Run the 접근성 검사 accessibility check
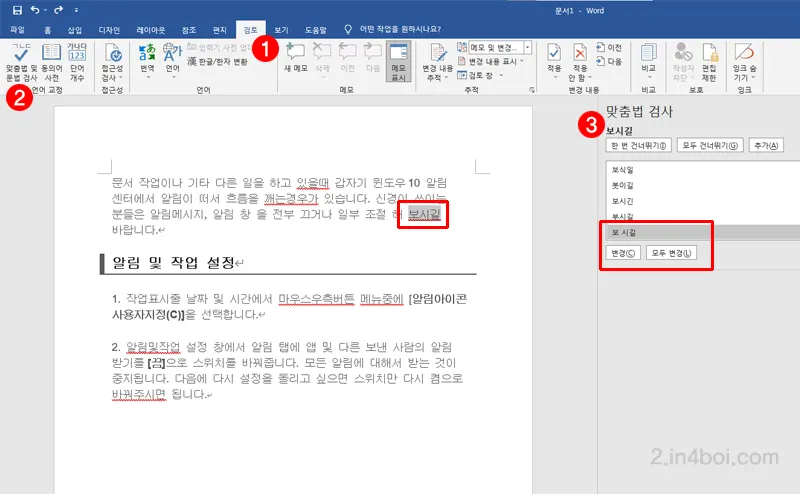Screen dimensions: 800x500 coord(112,62)
